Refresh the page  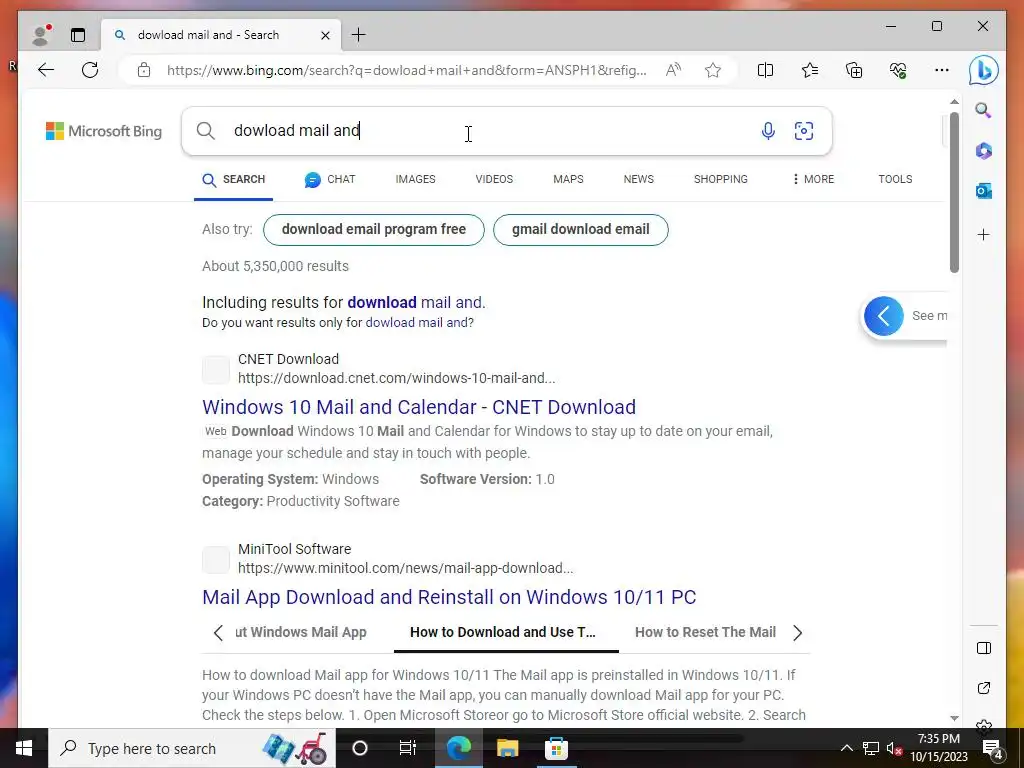point(90,70)
